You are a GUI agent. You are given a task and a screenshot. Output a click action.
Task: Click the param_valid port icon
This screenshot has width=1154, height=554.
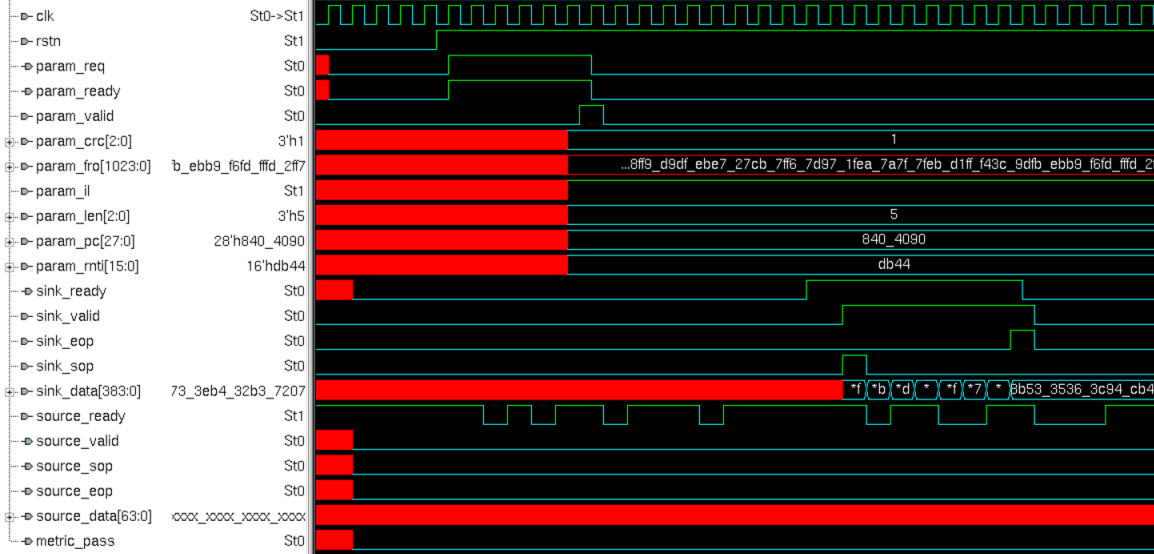(x=27, y=116)
